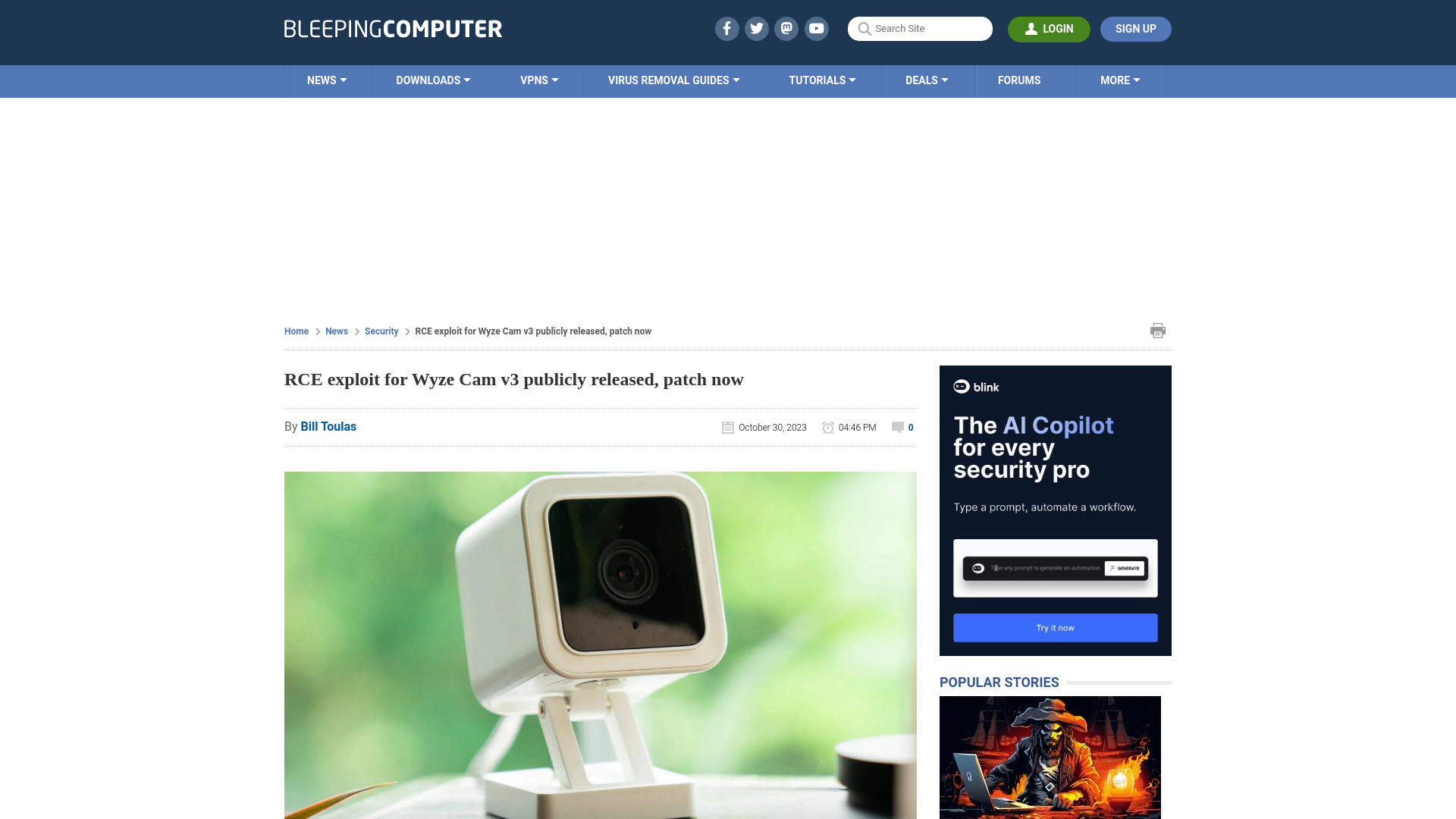The height and width of the screenshot is (819, 1456).
Task: Click the BleepingComputer Mastodon icon
Action: point(787,28)
